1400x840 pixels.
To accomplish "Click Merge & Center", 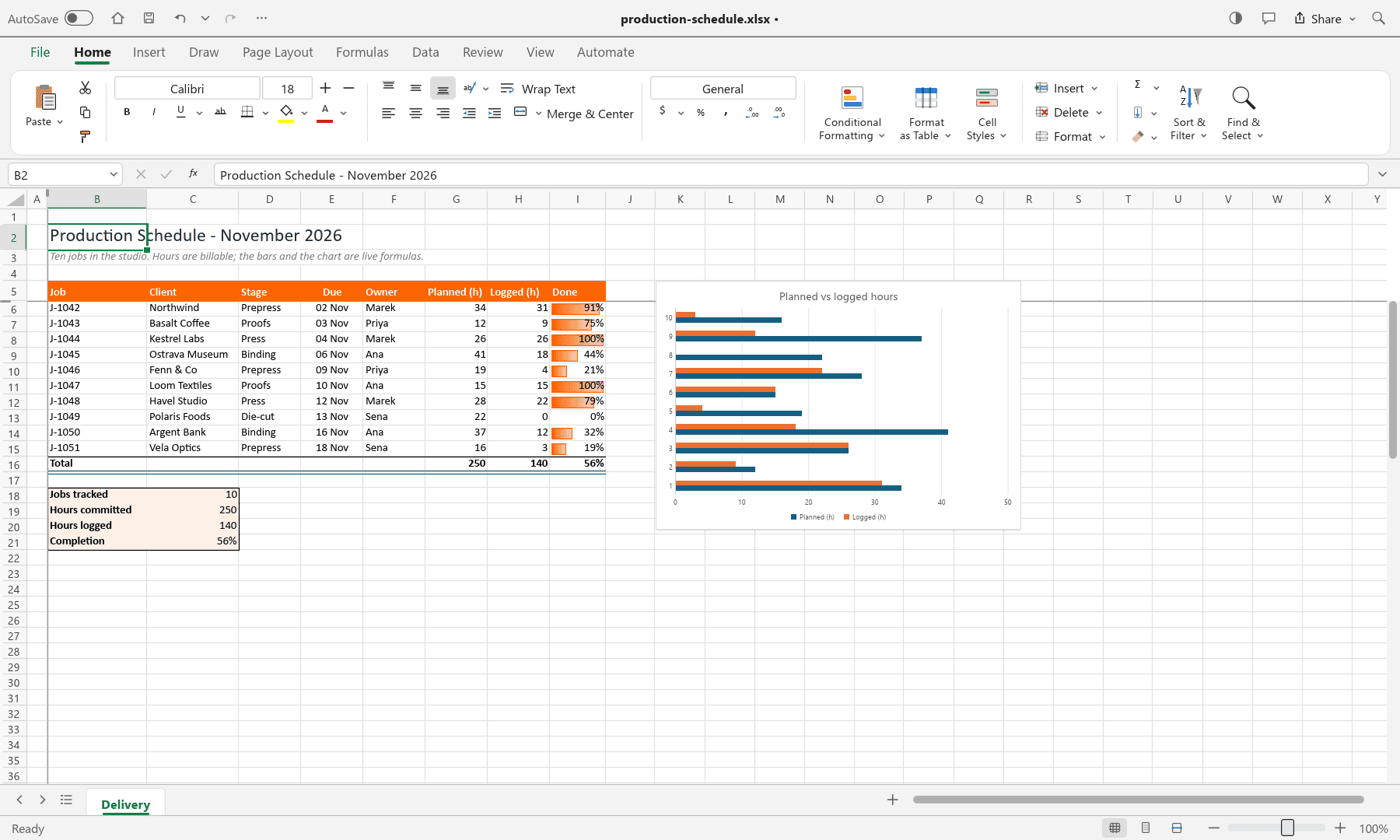I will click(574, 114).
